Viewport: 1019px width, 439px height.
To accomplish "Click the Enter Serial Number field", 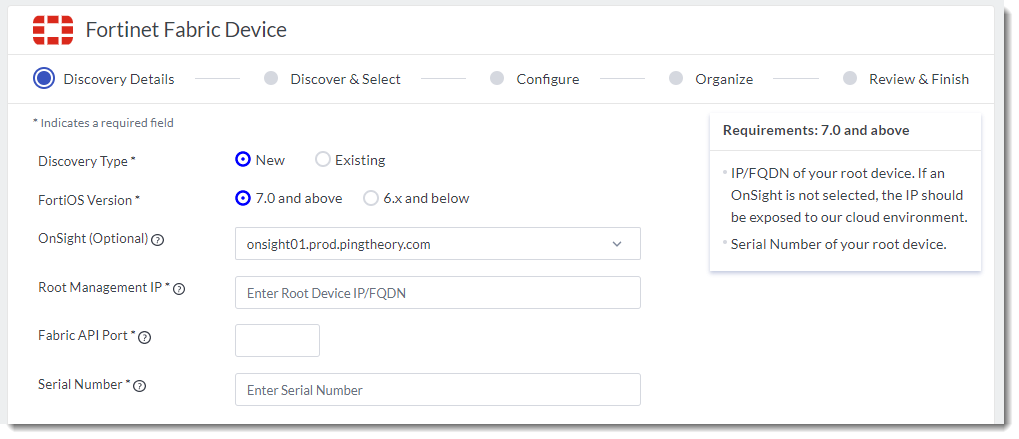I will point(437,390).
